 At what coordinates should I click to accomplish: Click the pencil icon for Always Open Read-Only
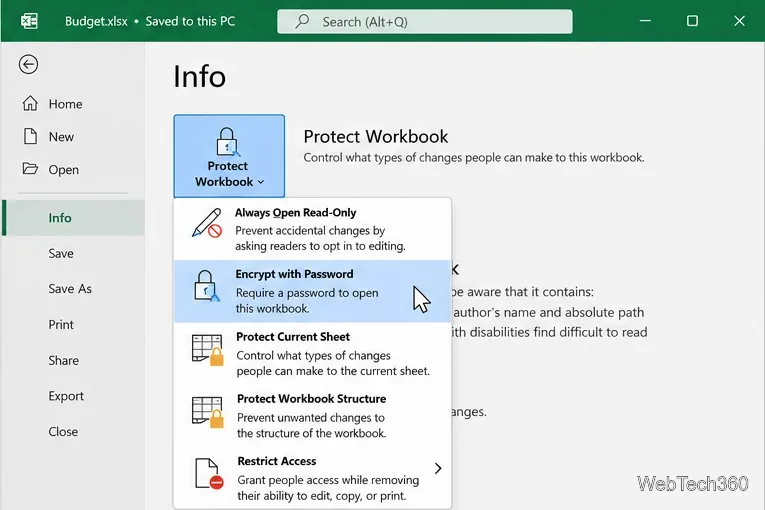click(207, 223)
